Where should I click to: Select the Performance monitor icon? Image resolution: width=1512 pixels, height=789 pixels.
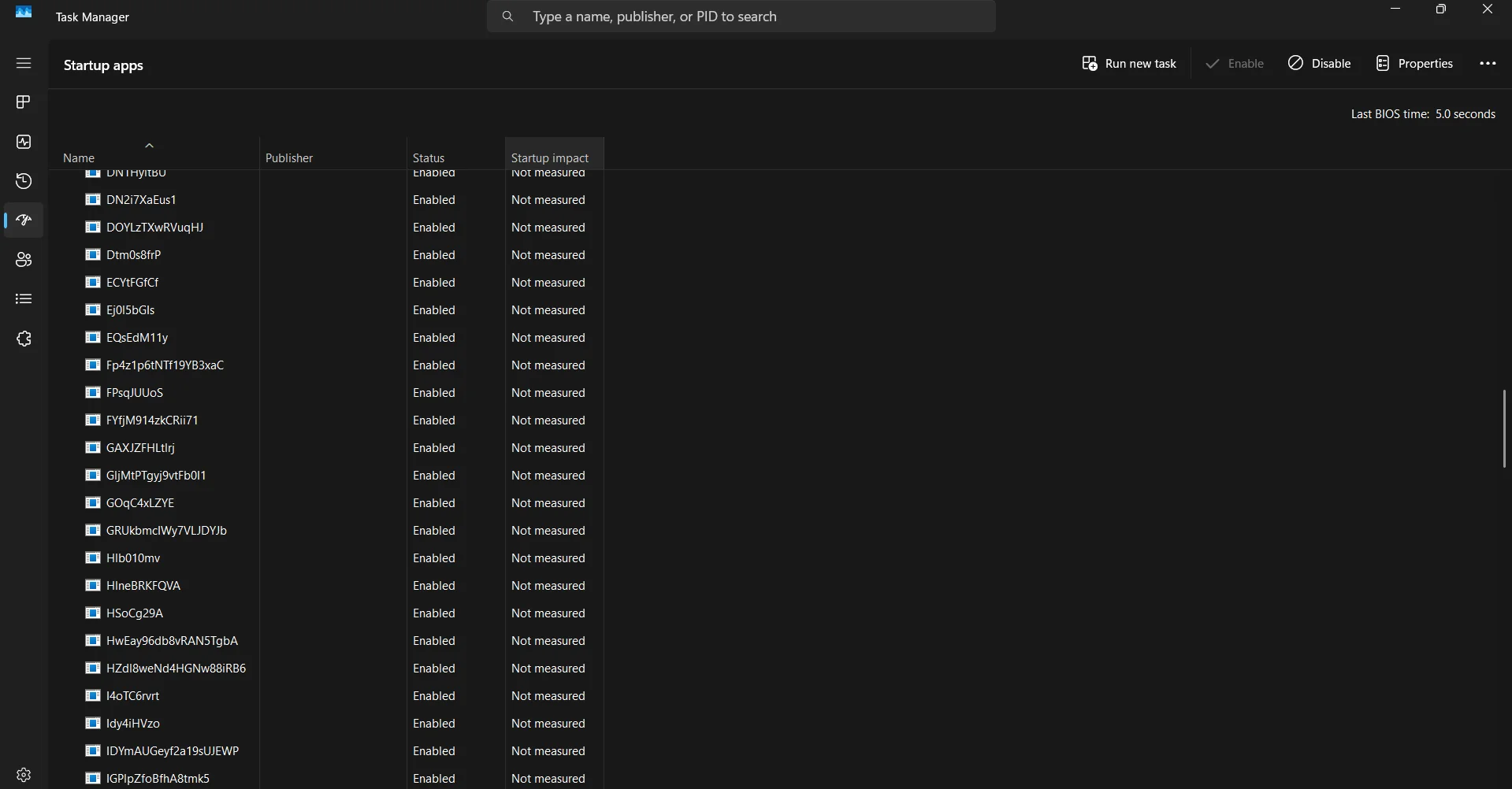click(24, 142)
